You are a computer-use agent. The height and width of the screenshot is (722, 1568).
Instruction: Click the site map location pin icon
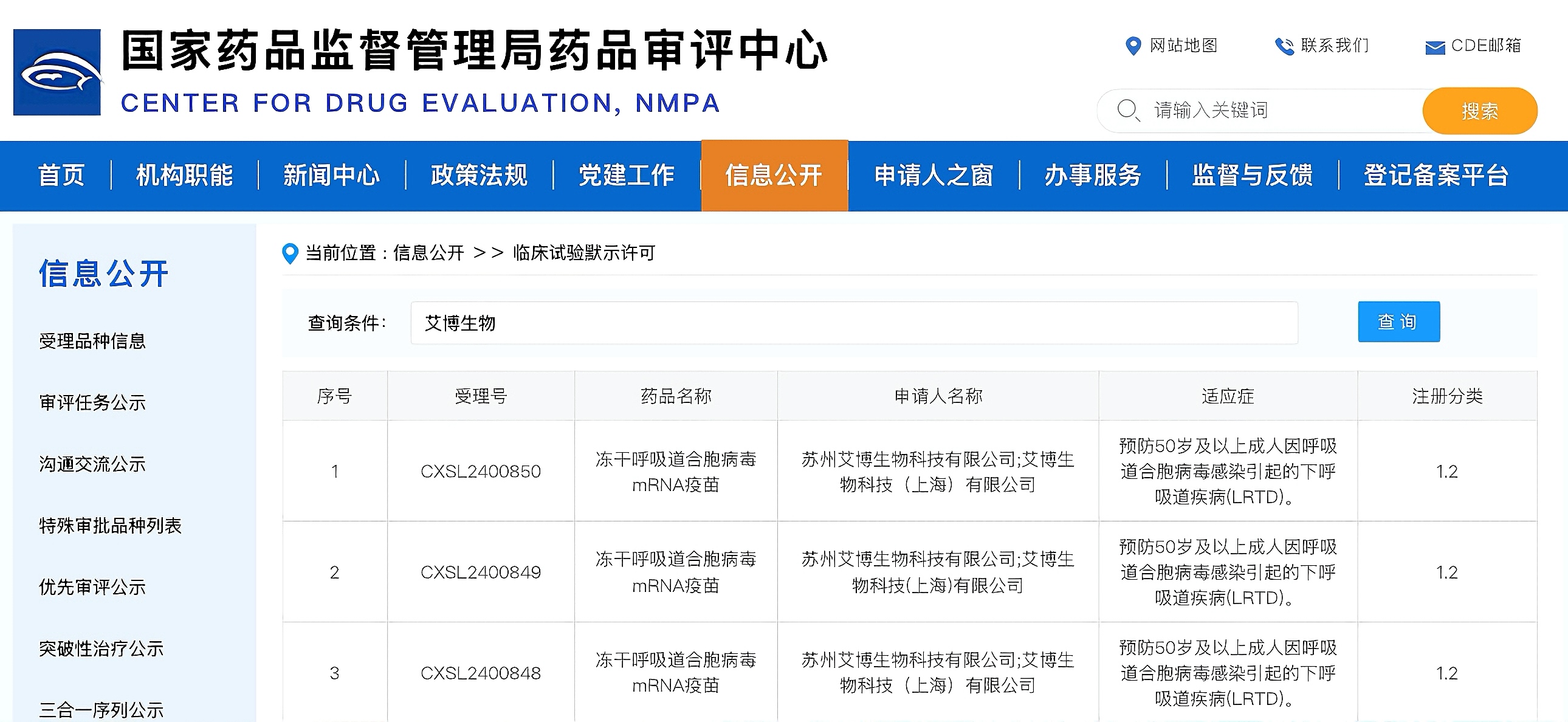click(1133, 46)
